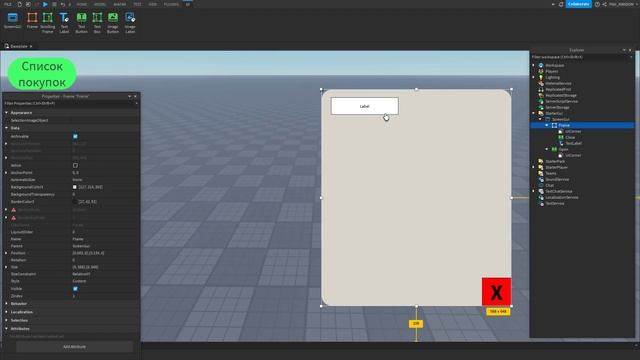Click the Add Attribute button
640x360 pixels.
[x=74, y=347]
